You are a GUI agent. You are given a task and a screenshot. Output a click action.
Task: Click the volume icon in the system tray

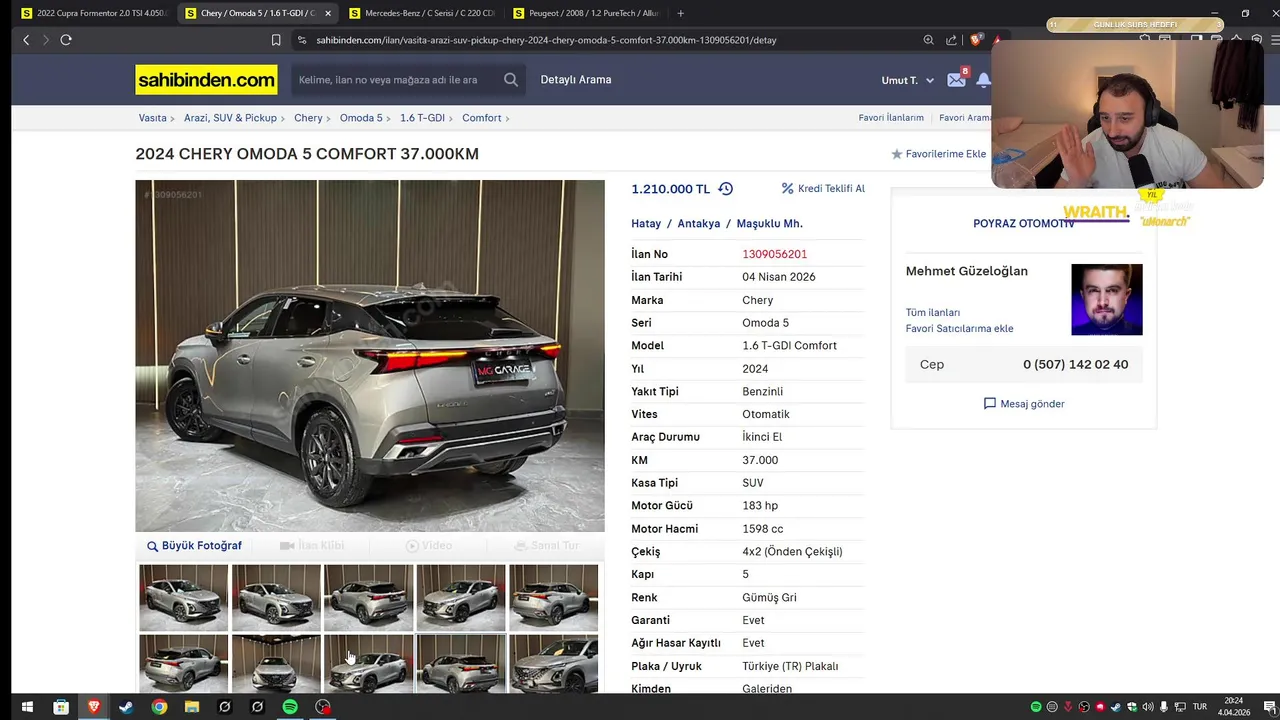(1148, 707)
